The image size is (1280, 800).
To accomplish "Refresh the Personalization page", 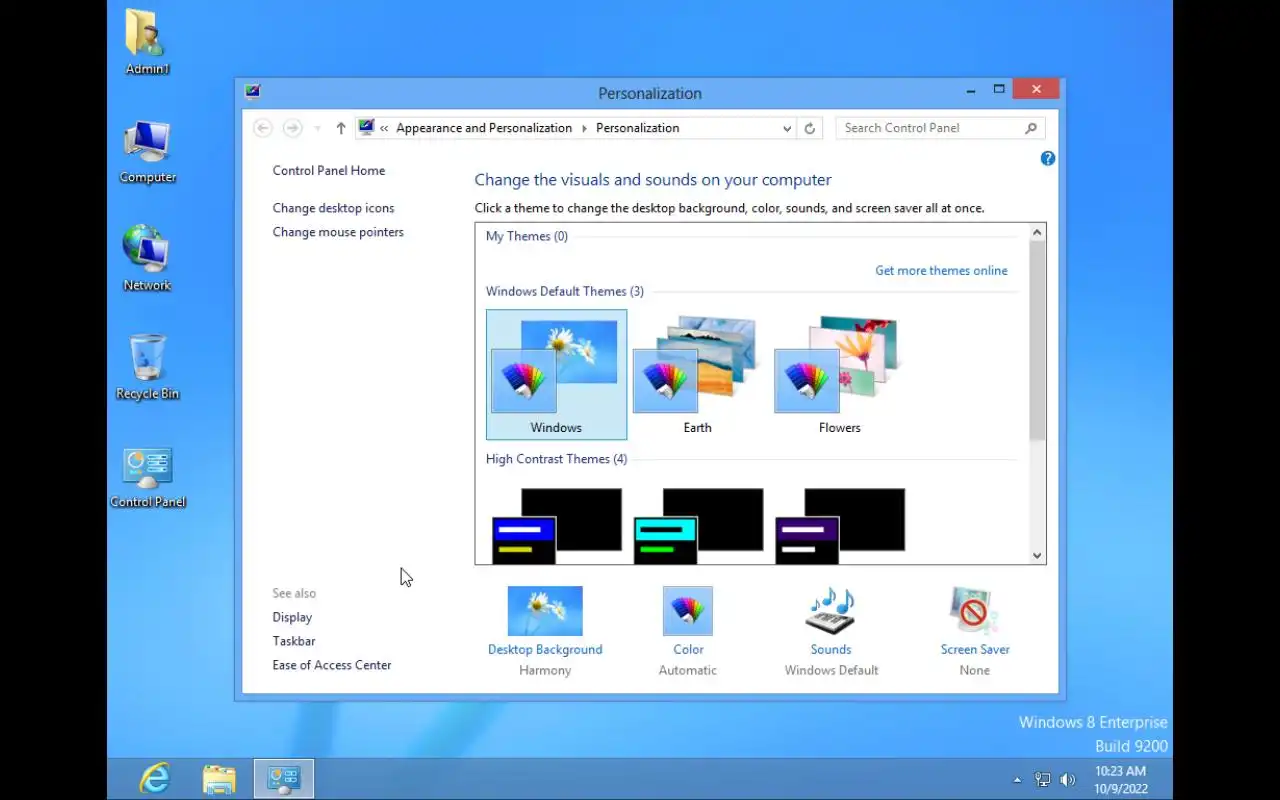I will click(x=810, y=128).
